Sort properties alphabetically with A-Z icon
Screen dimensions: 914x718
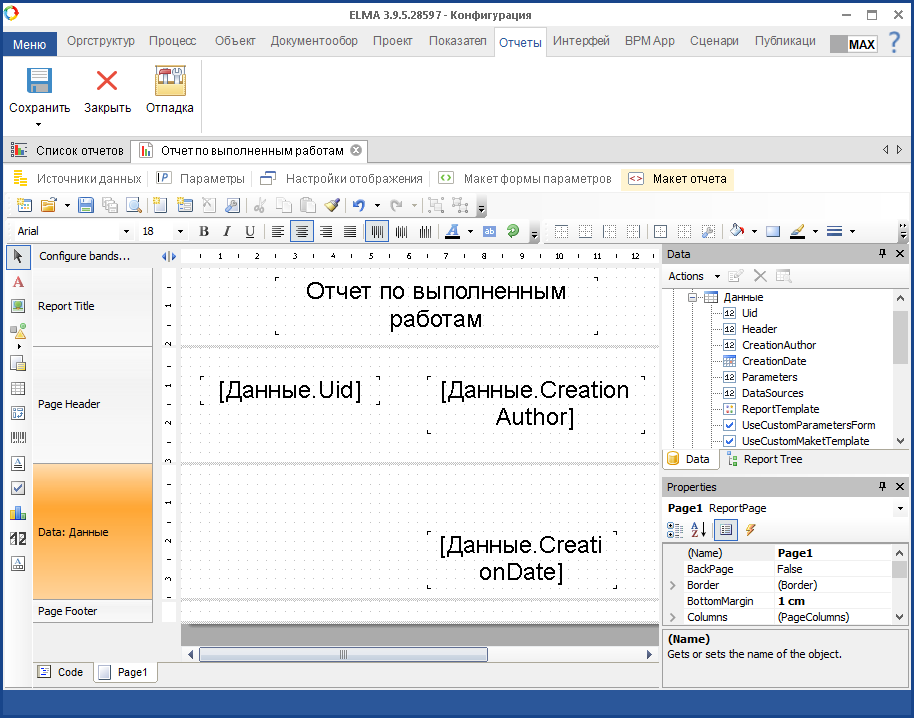coord(699,529)
